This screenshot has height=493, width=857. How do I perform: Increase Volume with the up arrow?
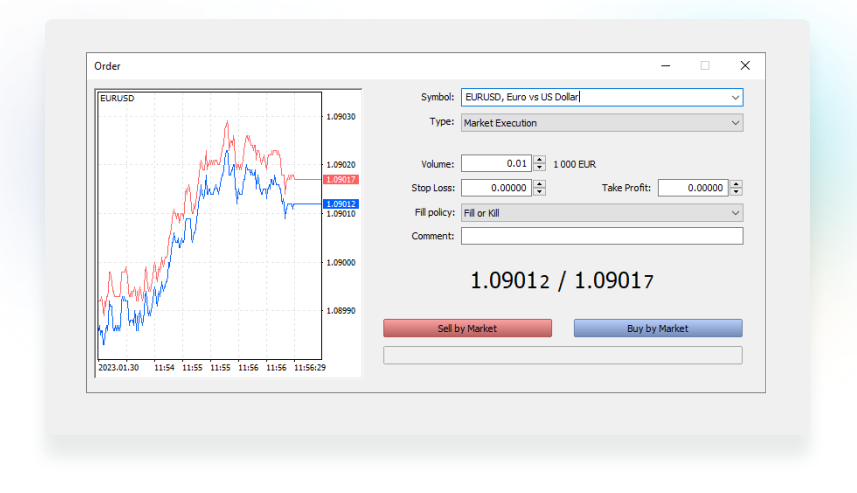[539, 159]
